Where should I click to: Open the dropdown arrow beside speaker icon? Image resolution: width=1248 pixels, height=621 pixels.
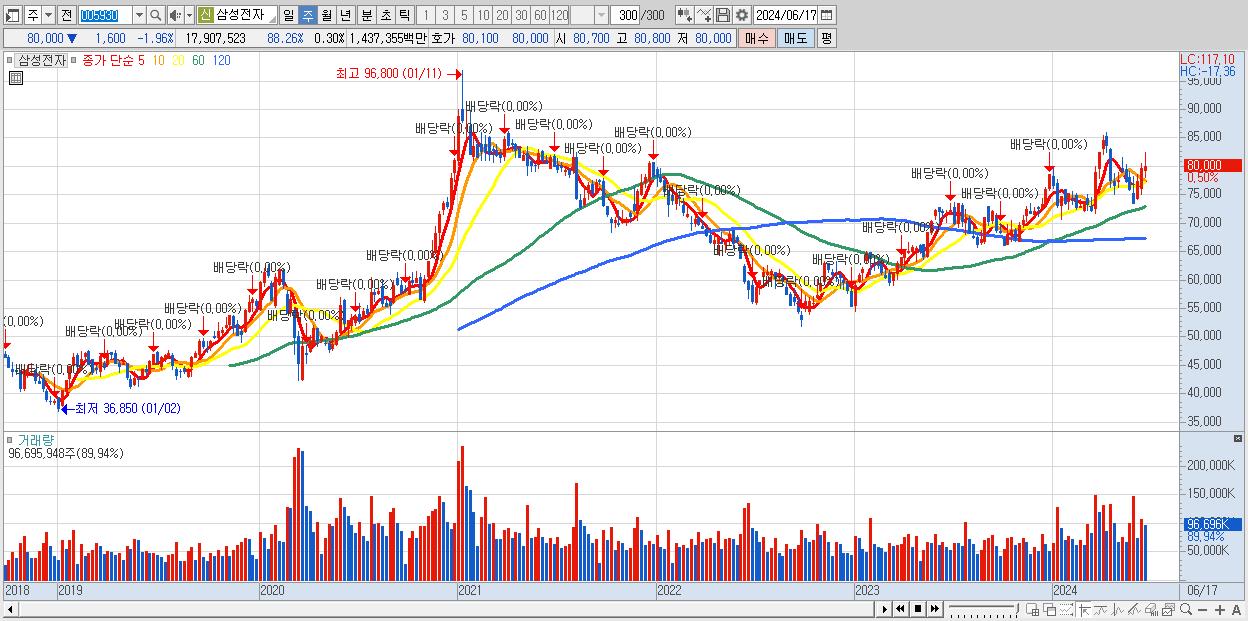click(x=189, y=15)
